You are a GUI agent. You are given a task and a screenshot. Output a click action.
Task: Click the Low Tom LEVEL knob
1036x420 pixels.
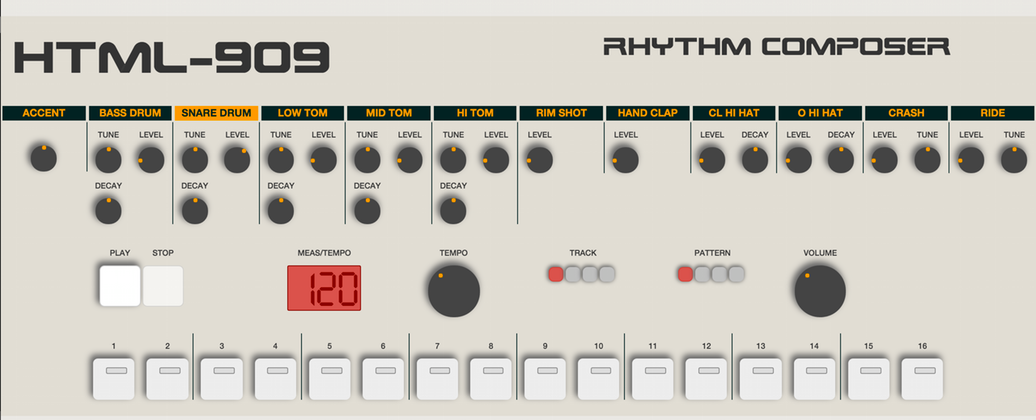click(323, 160)
